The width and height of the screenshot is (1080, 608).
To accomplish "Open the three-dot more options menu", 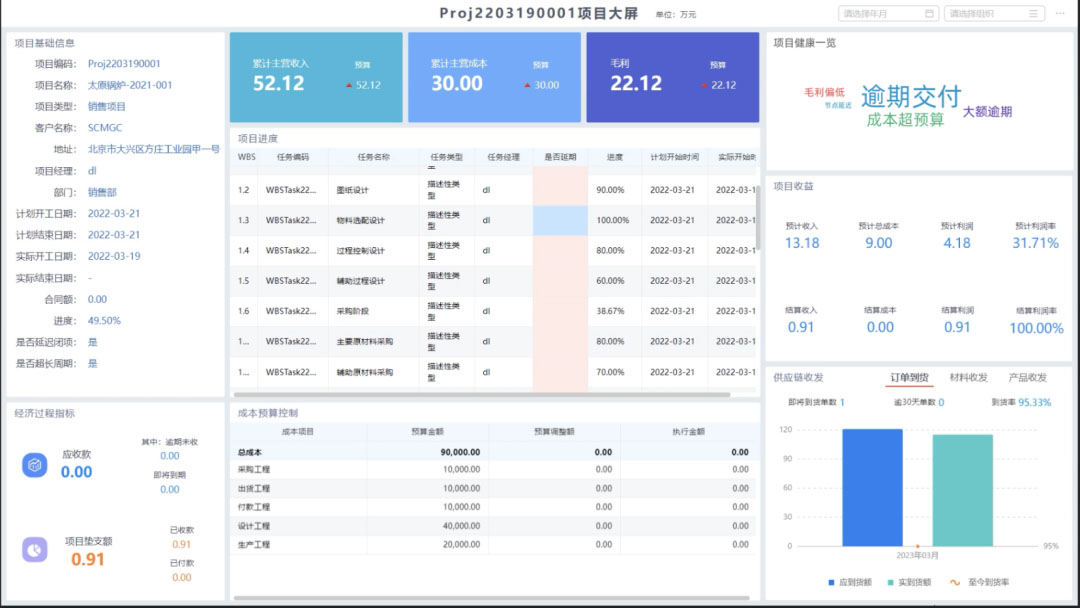I will [x=1060, y=14].
